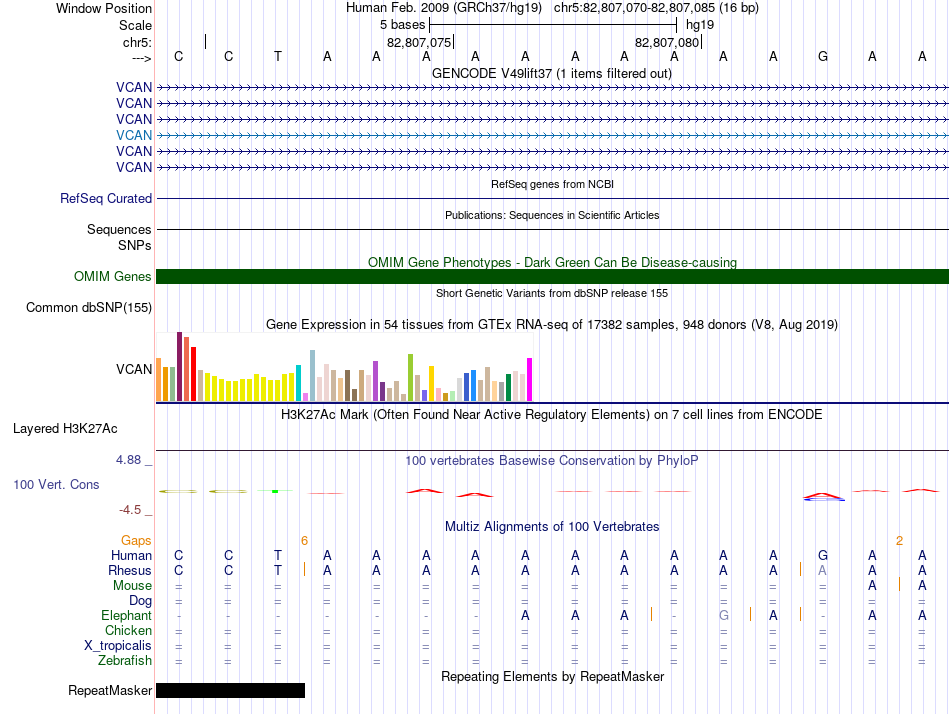Image resolution: width=950 pixels, height=714 pixels.
Task: Open the H3K27Ac Mark track title
Action: [x=552, y=415]
